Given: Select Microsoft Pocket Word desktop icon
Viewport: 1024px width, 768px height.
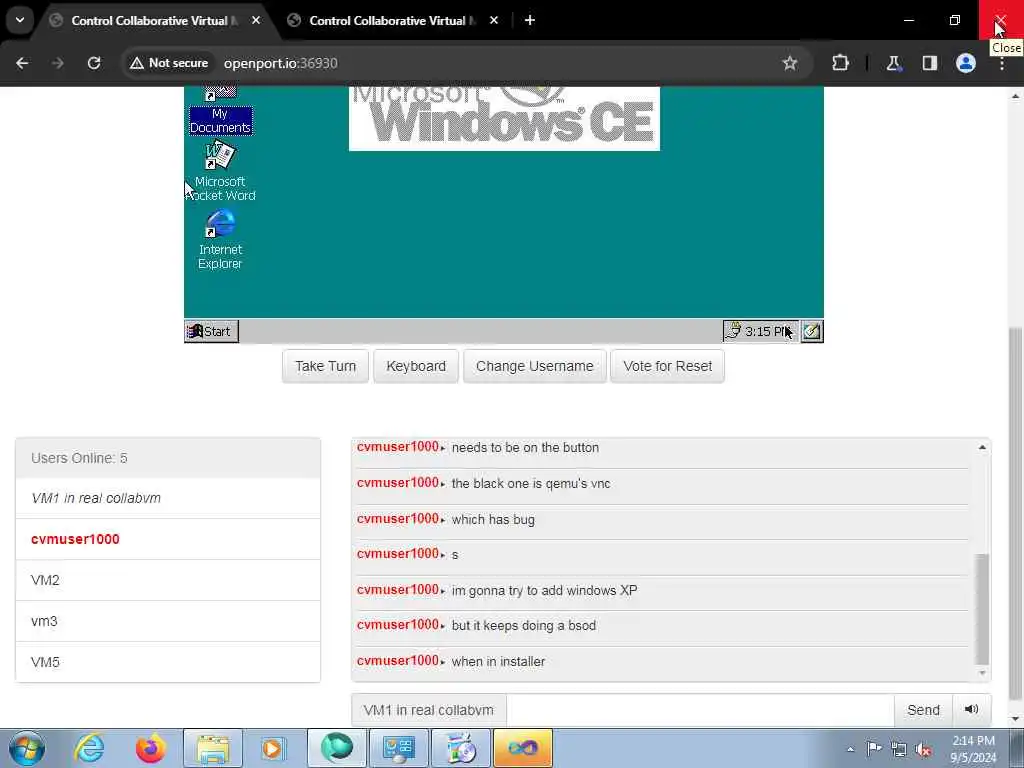Looking at the screenshot, I should tap(220, 172).
